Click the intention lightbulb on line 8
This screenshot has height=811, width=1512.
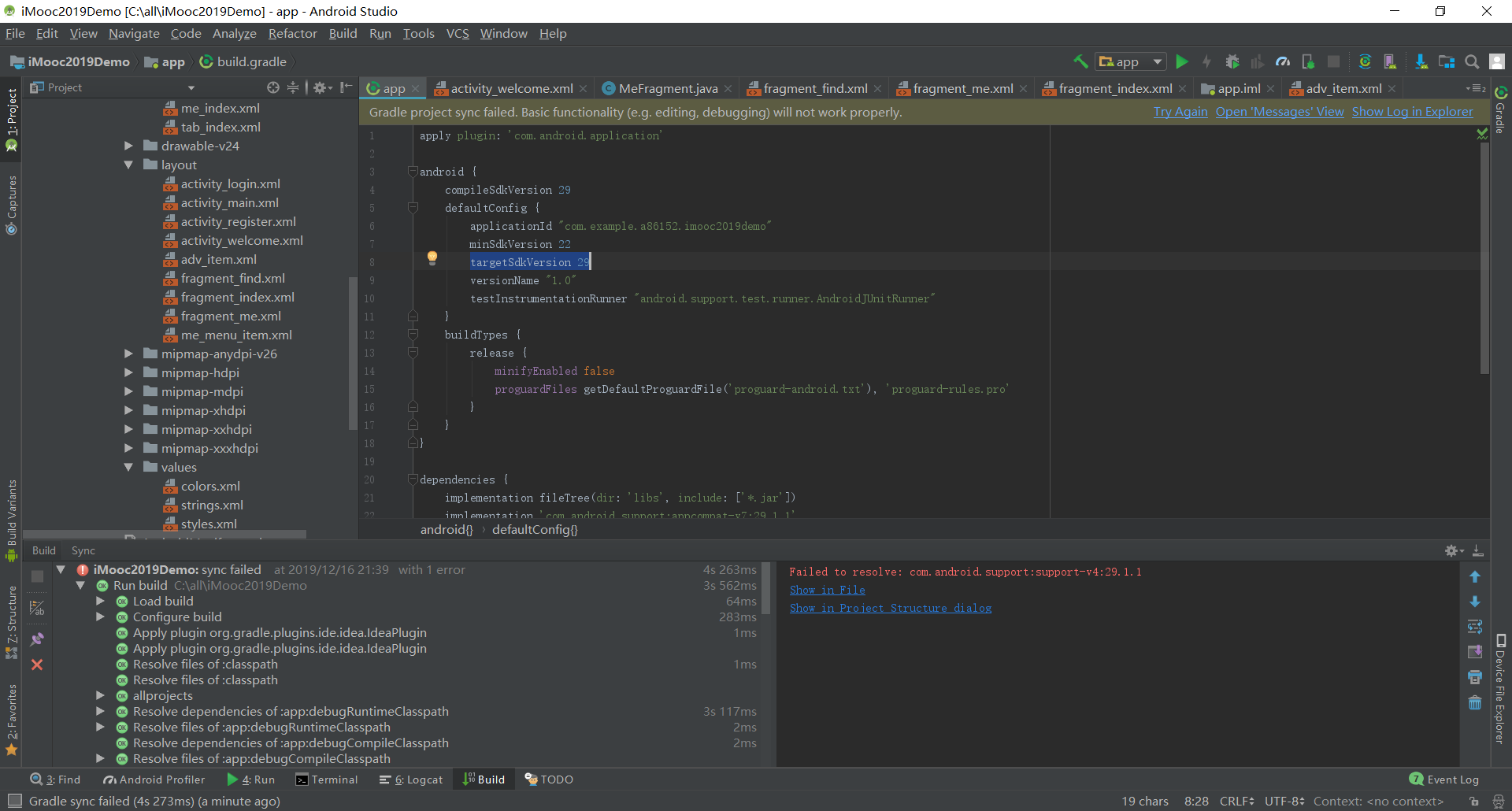(x=432, y=257)
